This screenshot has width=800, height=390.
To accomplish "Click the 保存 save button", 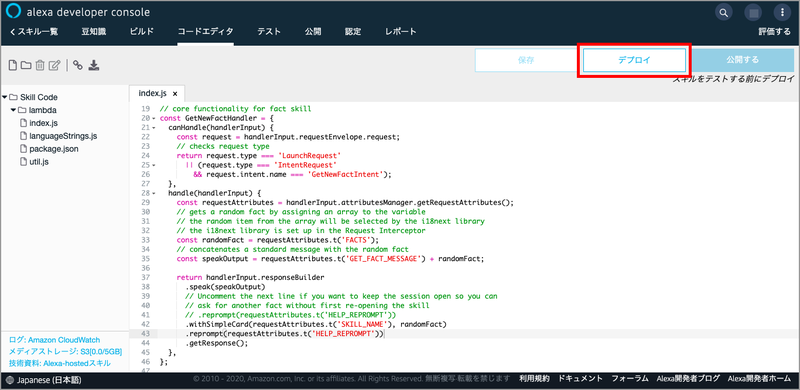I will [526, 60].
